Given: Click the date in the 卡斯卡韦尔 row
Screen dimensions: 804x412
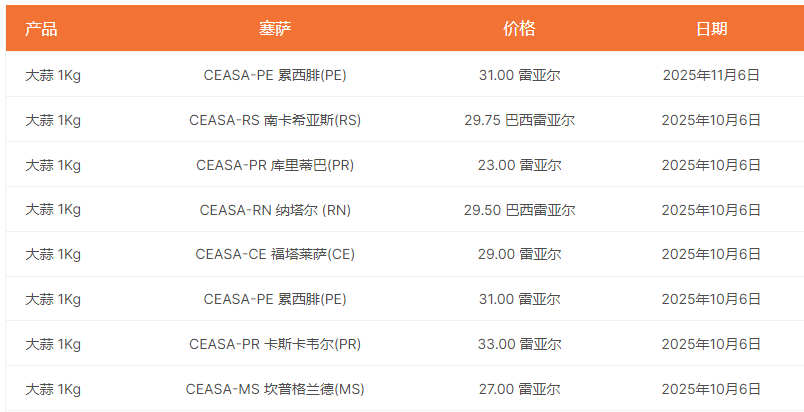Looking at the screenshot, I should [711, 344].
